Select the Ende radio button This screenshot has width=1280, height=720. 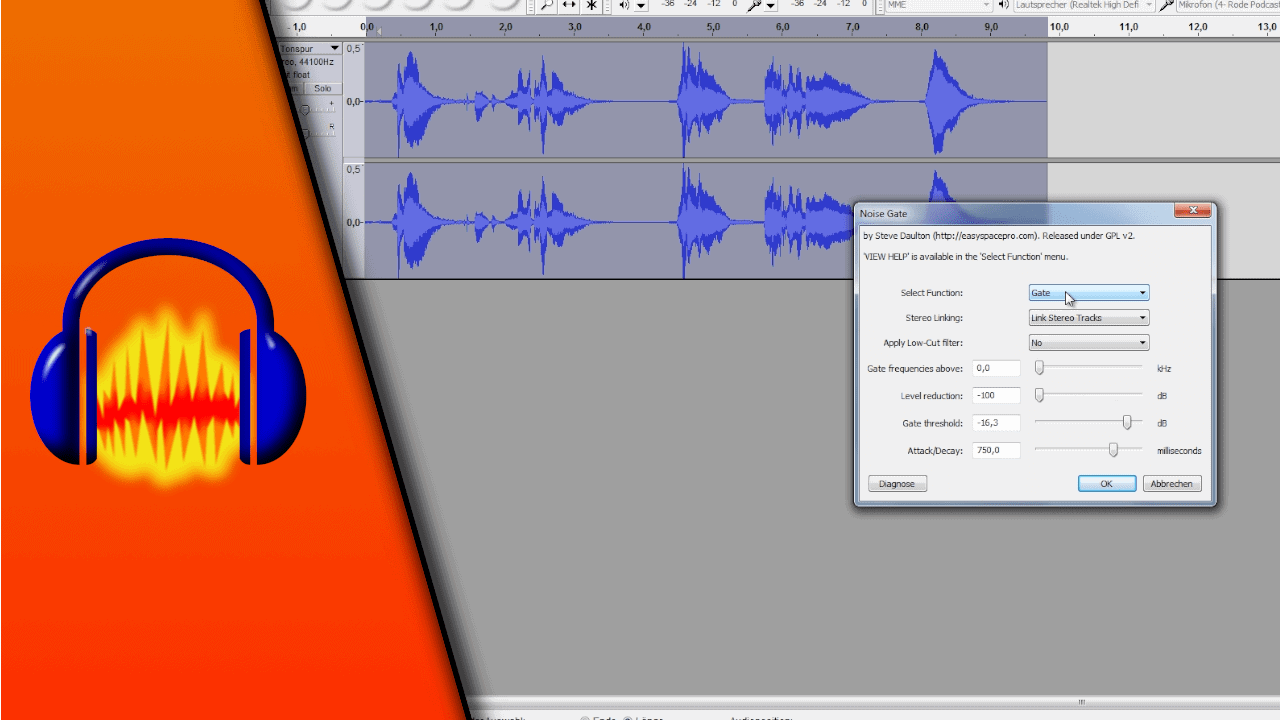point(585,718)
